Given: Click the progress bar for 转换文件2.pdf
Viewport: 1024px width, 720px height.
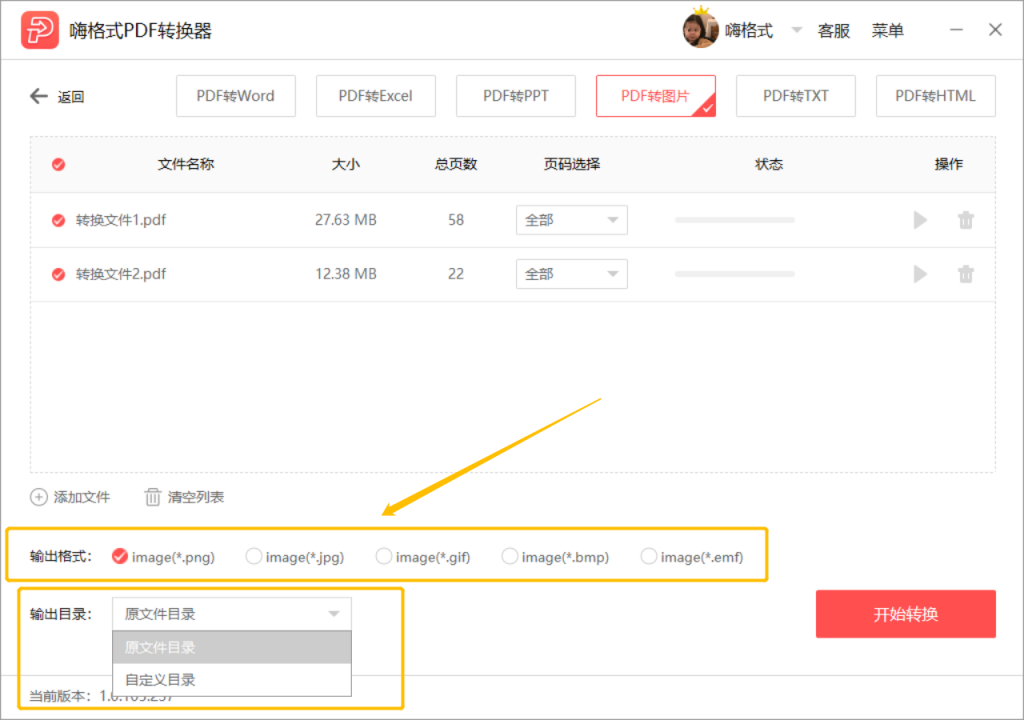Looking at the screenshot, I should [x=735, y=274].
